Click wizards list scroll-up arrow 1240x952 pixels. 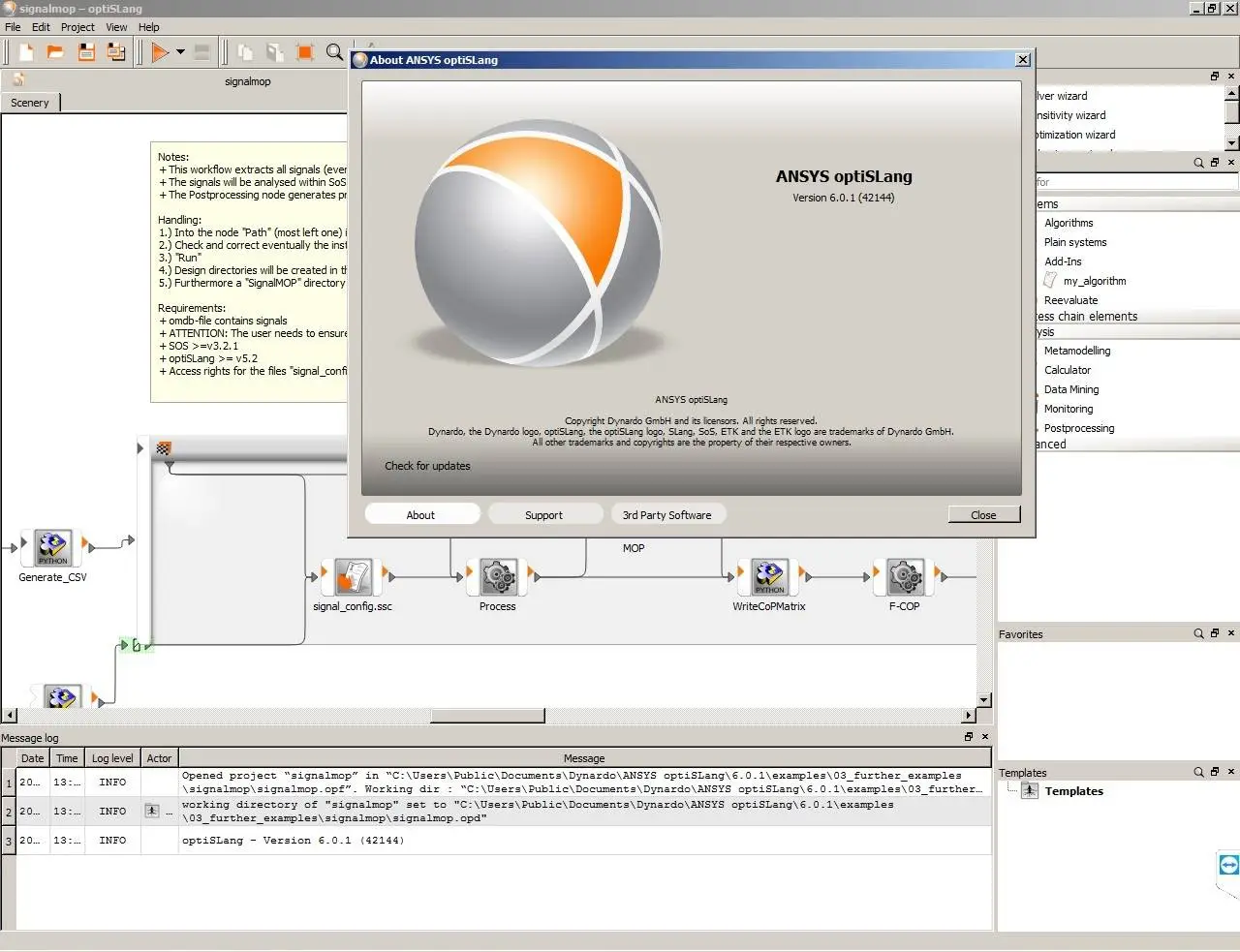(x=1232, y=94)
